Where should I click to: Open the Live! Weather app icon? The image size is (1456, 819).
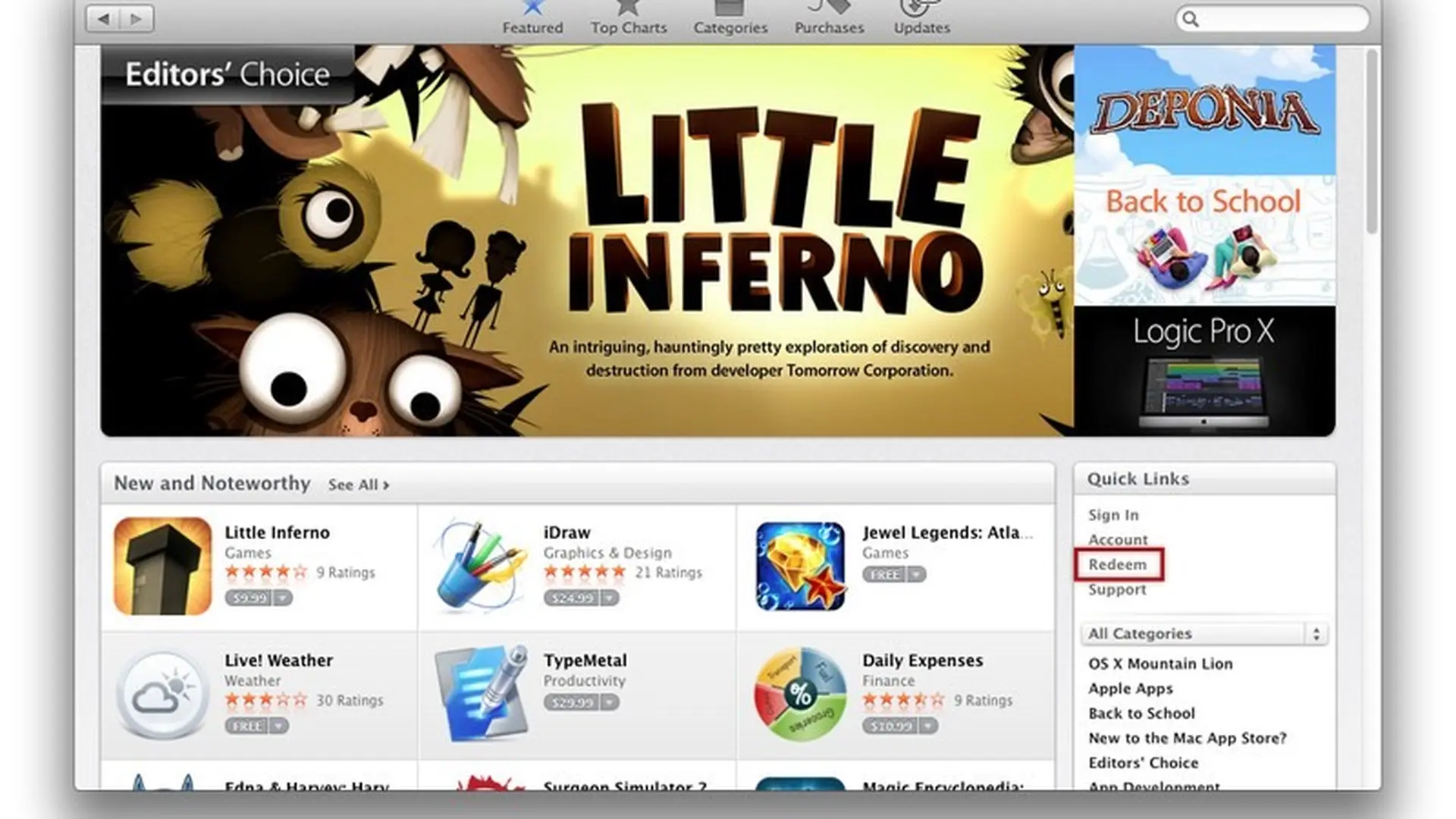coord(162,695)
